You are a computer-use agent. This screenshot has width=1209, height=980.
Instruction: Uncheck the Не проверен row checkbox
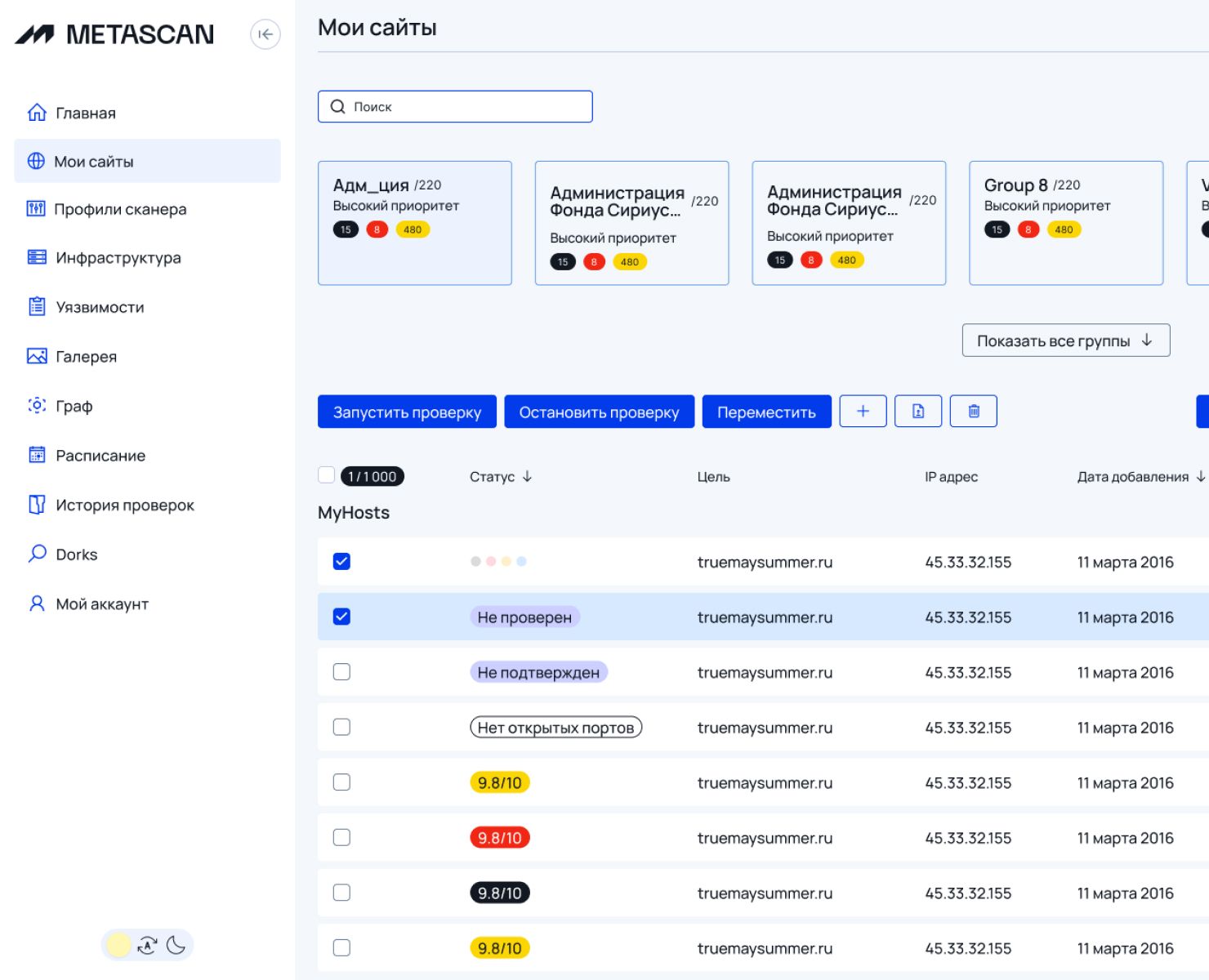[x=341, y=617]
